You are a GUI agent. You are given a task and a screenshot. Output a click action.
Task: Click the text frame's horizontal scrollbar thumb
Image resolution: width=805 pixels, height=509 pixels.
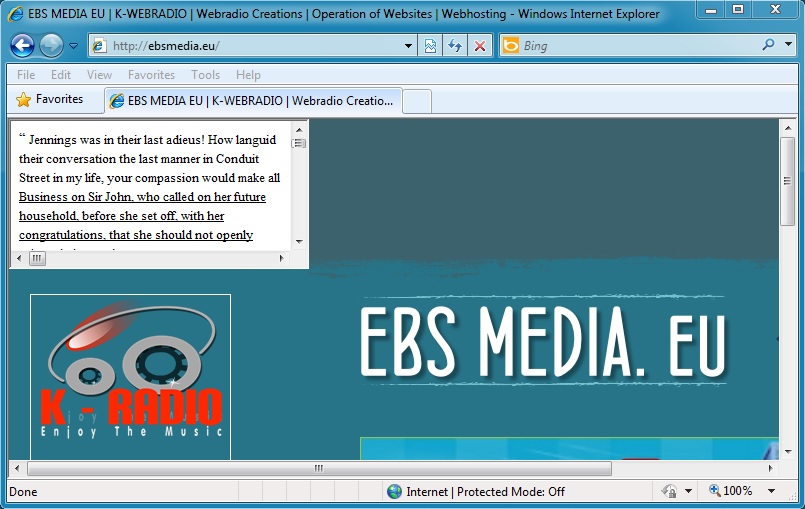pyautogui.click(x=37, y=258)
